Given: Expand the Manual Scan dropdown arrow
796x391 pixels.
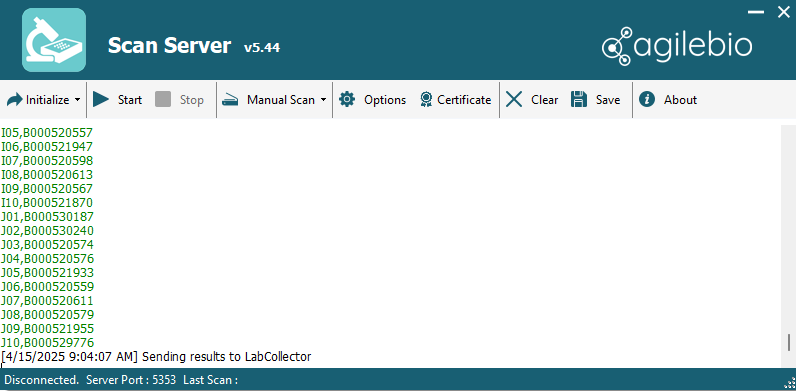Looking at the screenshot, I should (x=323, y=100).
